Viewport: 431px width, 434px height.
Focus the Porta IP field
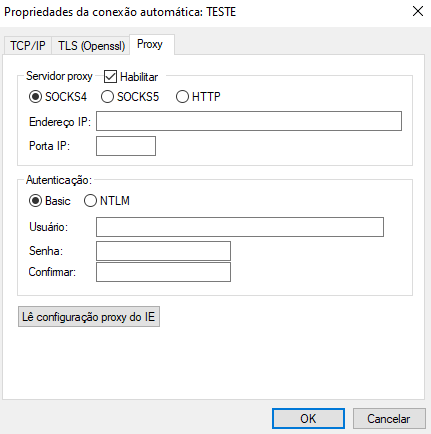[x=126, y=146]
